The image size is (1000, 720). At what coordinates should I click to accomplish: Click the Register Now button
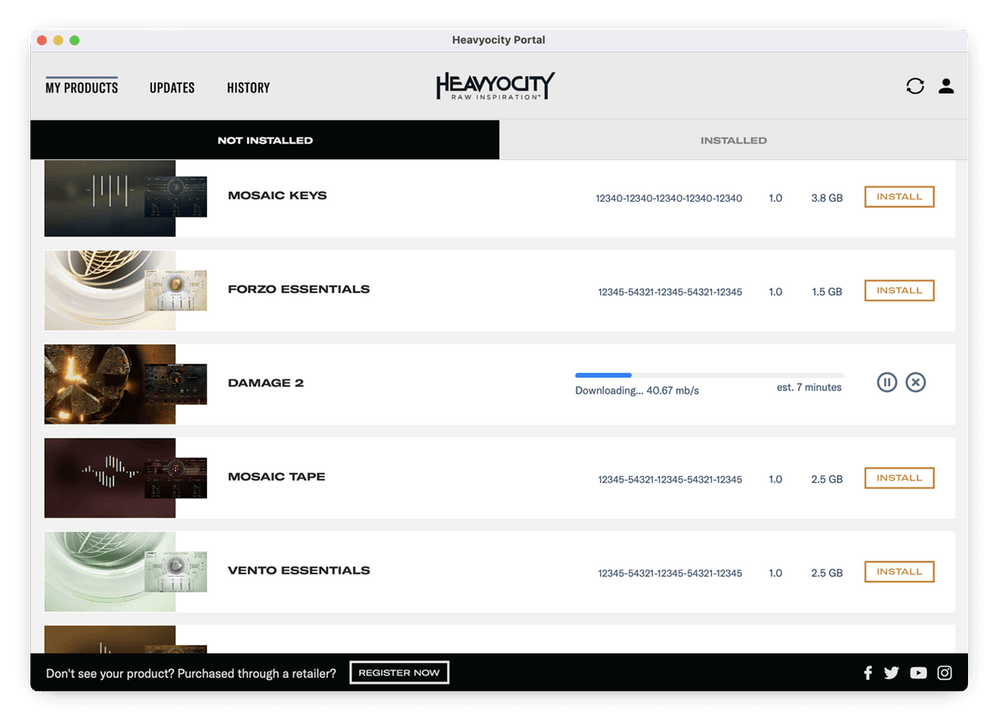coord(399,672)
